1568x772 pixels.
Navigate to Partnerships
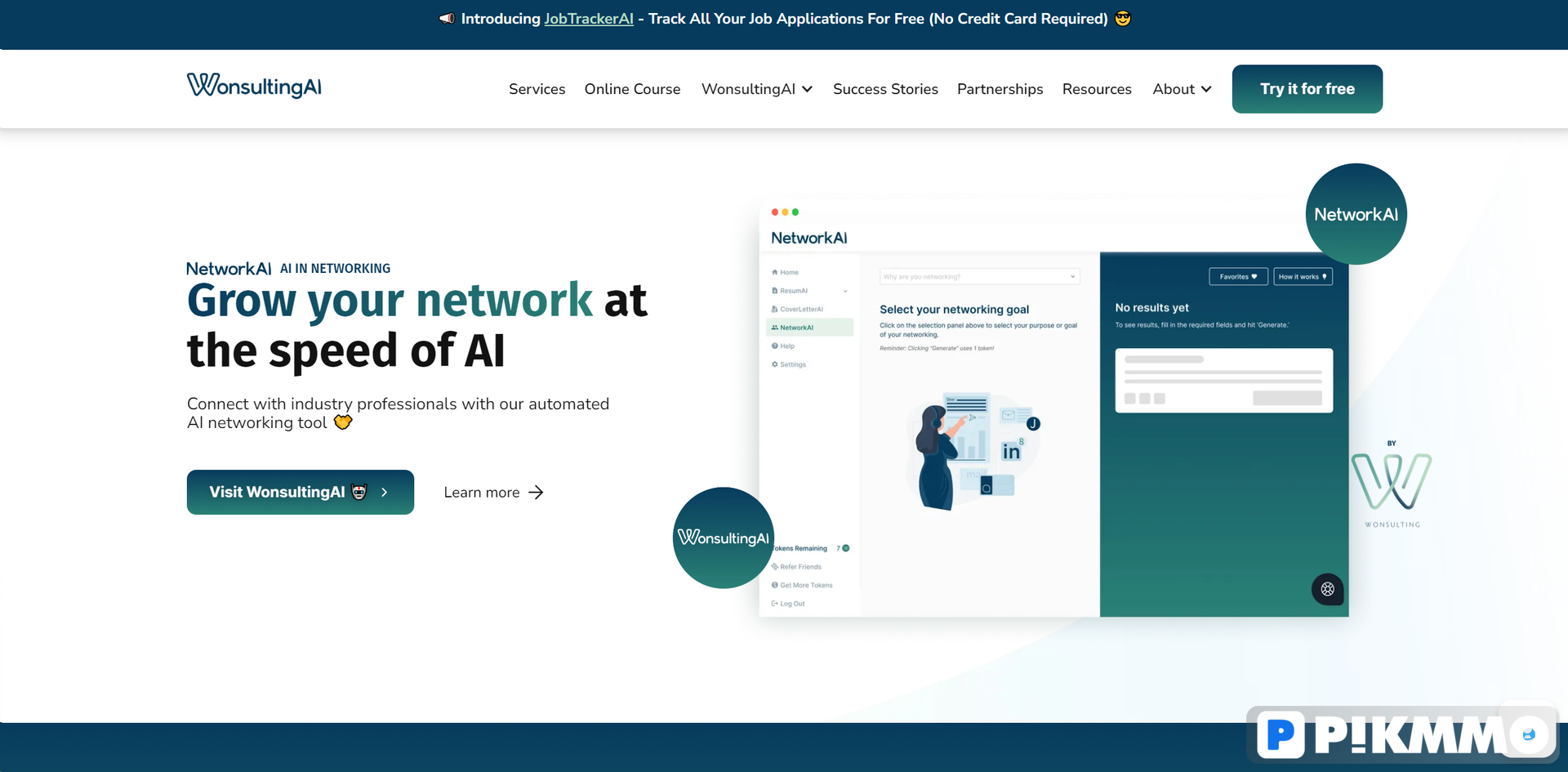click(x=1000, y=89)
